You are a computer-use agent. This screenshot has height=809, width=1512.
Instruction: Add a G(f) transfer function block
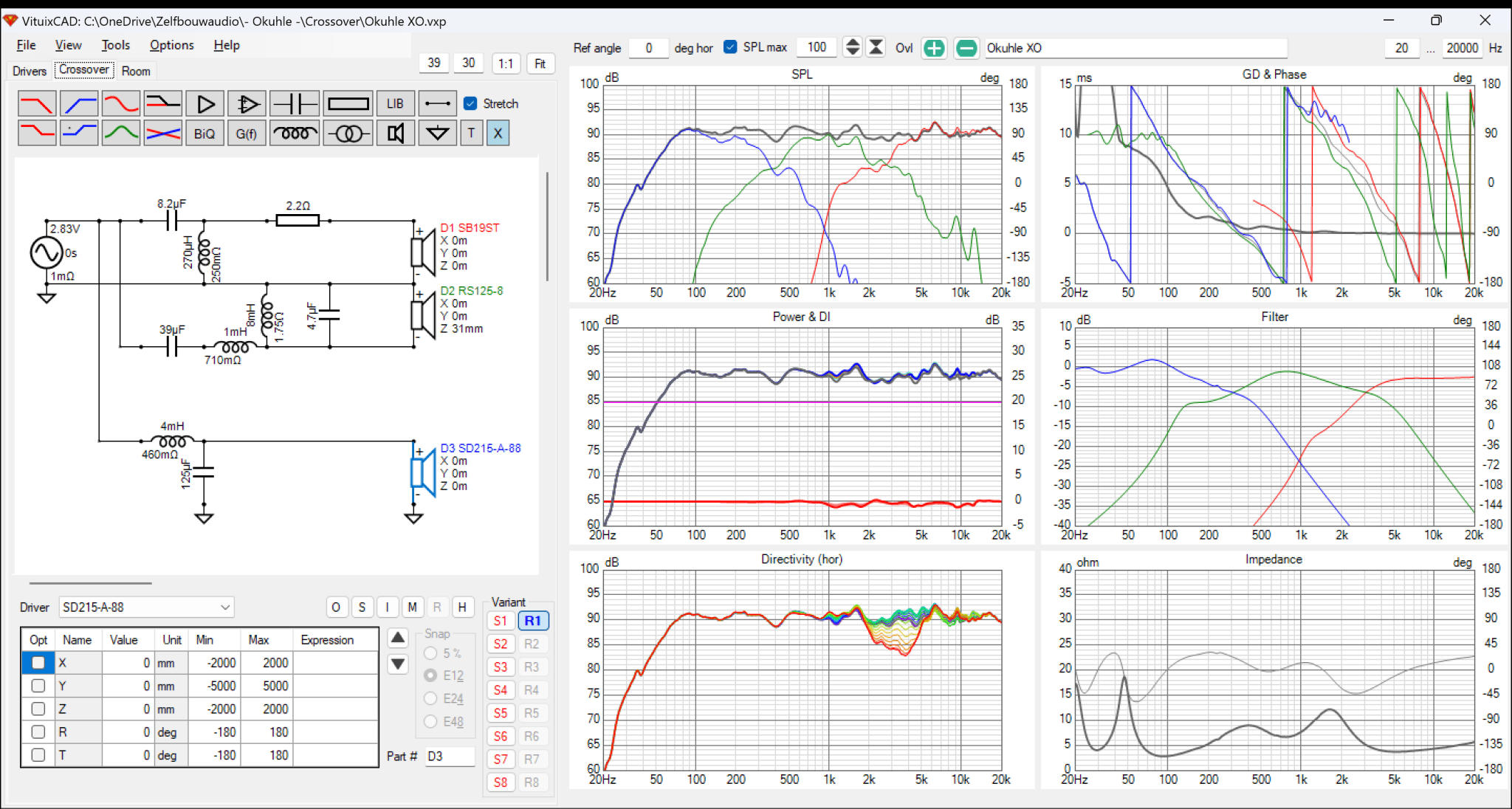(247, 133)
